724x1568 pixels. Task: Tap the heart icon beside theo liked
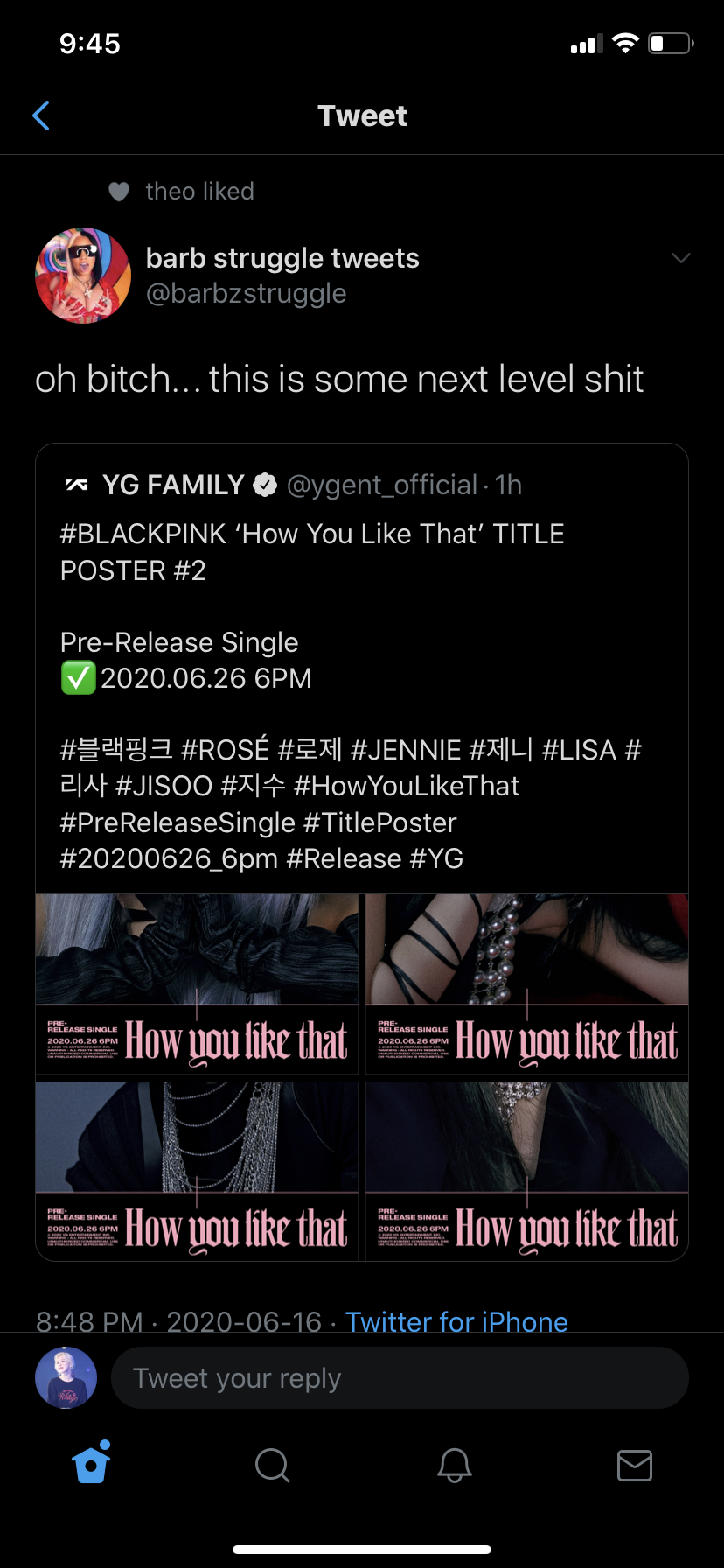coord(119,192)
